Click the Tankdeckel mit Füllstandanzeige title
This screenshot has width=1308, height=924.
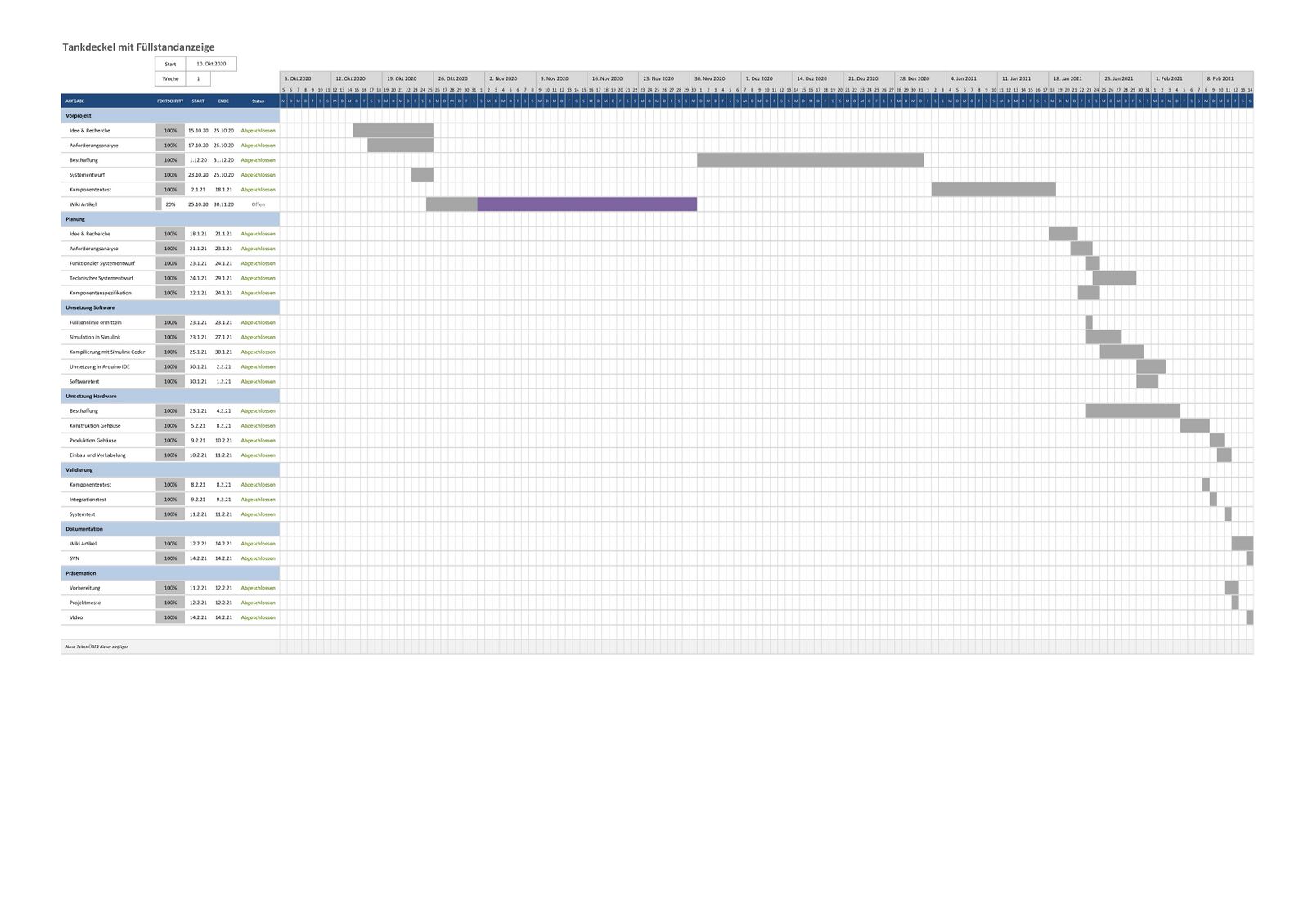[138, 47]
